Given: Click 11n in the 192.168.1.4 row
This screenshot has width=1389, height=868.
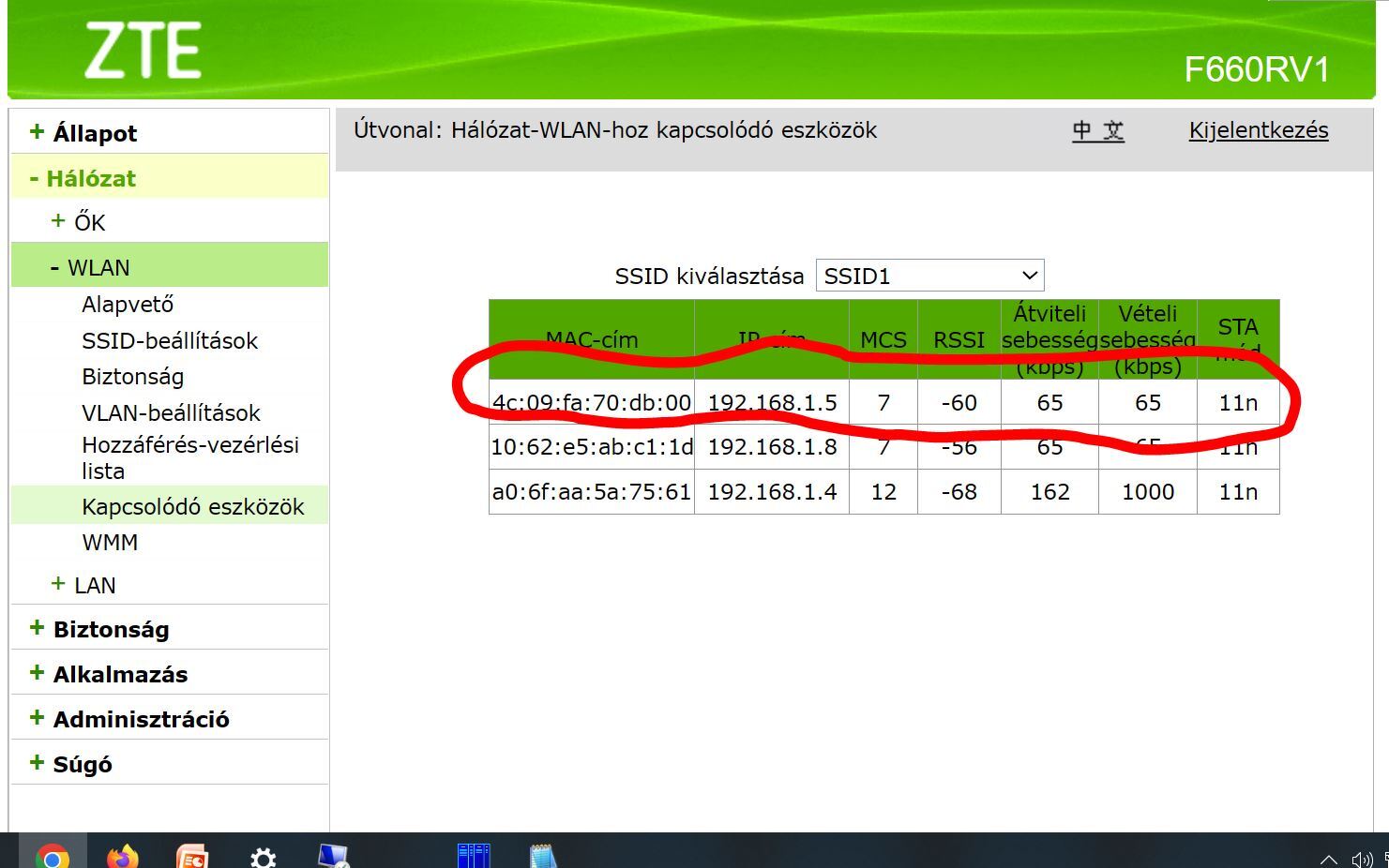Looking at the screenshot, I should click(x=1238, y=492).
